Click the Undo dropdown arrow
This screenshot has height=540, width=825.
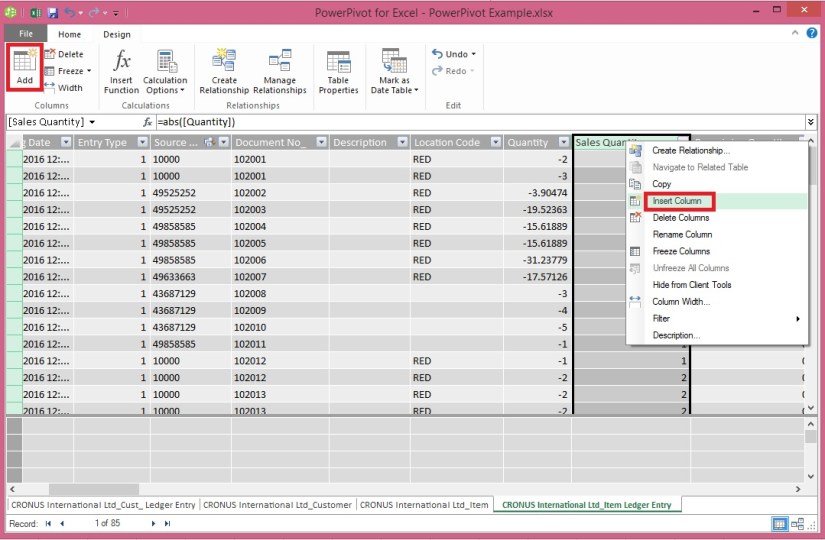(474, 54)
